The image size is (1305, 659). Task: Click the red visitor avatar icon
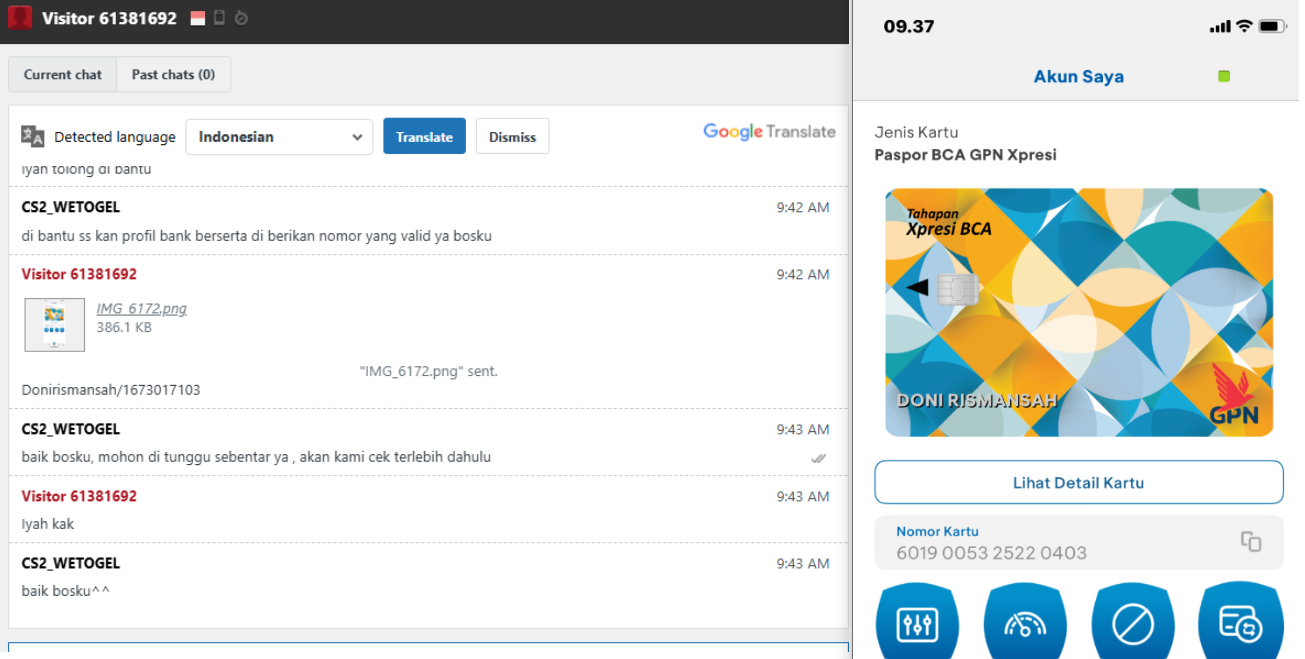point(20,18)
